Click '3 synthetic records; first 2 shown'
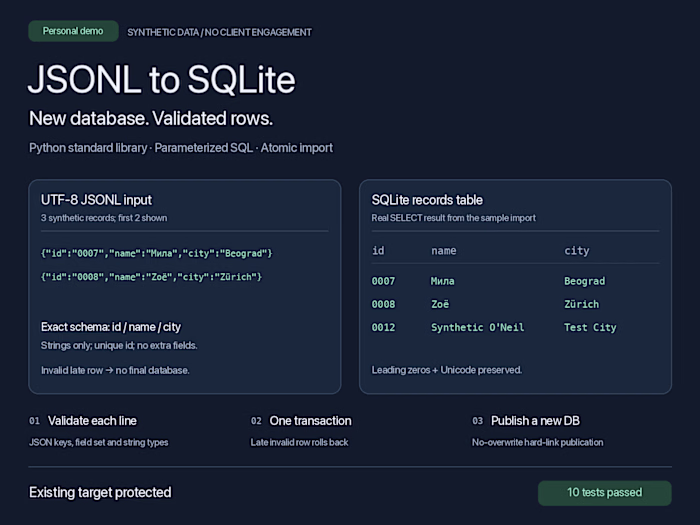 [x=104, y=218]
